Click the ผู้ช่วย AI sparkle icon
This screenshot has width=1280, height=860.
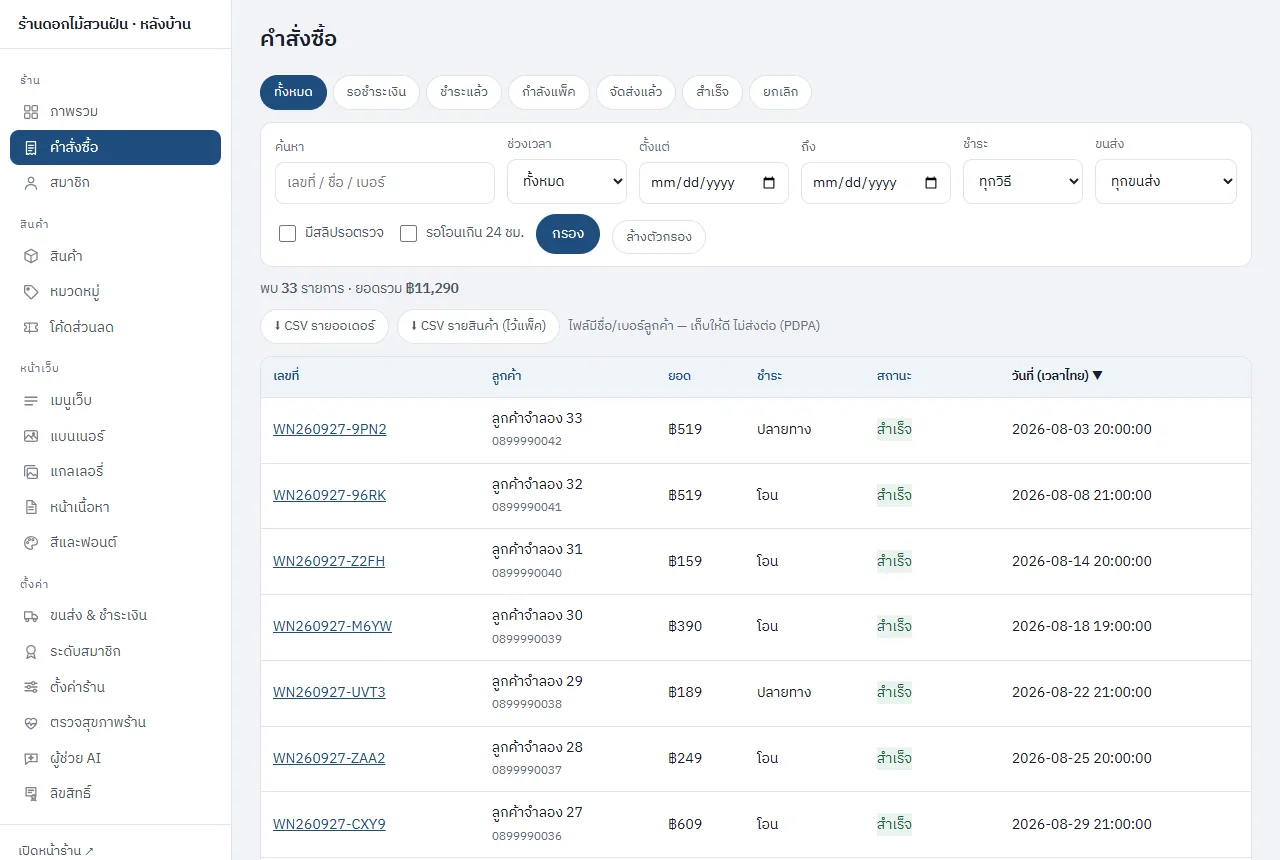tap(31, 759)
